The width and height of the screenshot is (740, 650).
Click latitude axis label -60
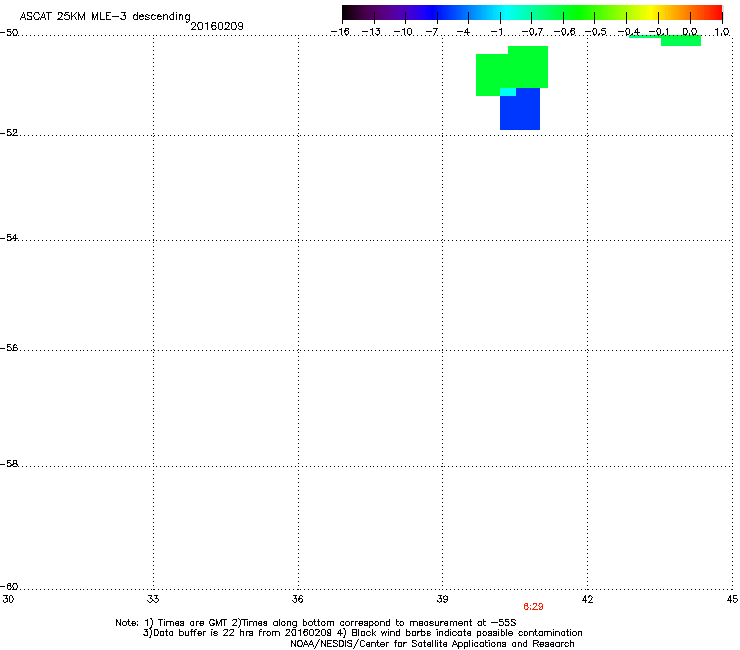pyautogui.click(x=9, y=586)
